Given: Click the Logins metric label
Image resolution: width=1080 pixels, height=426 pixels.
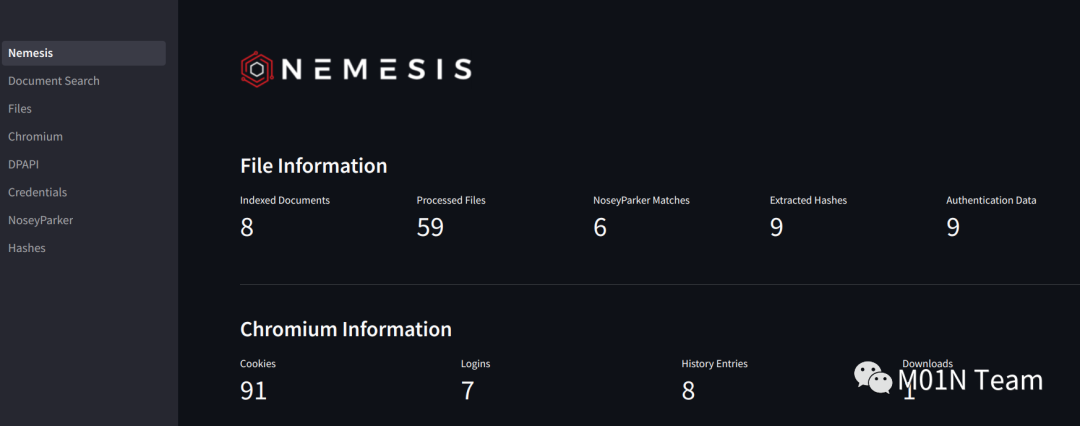Looking at the screenshot, I should pos(475,363).
